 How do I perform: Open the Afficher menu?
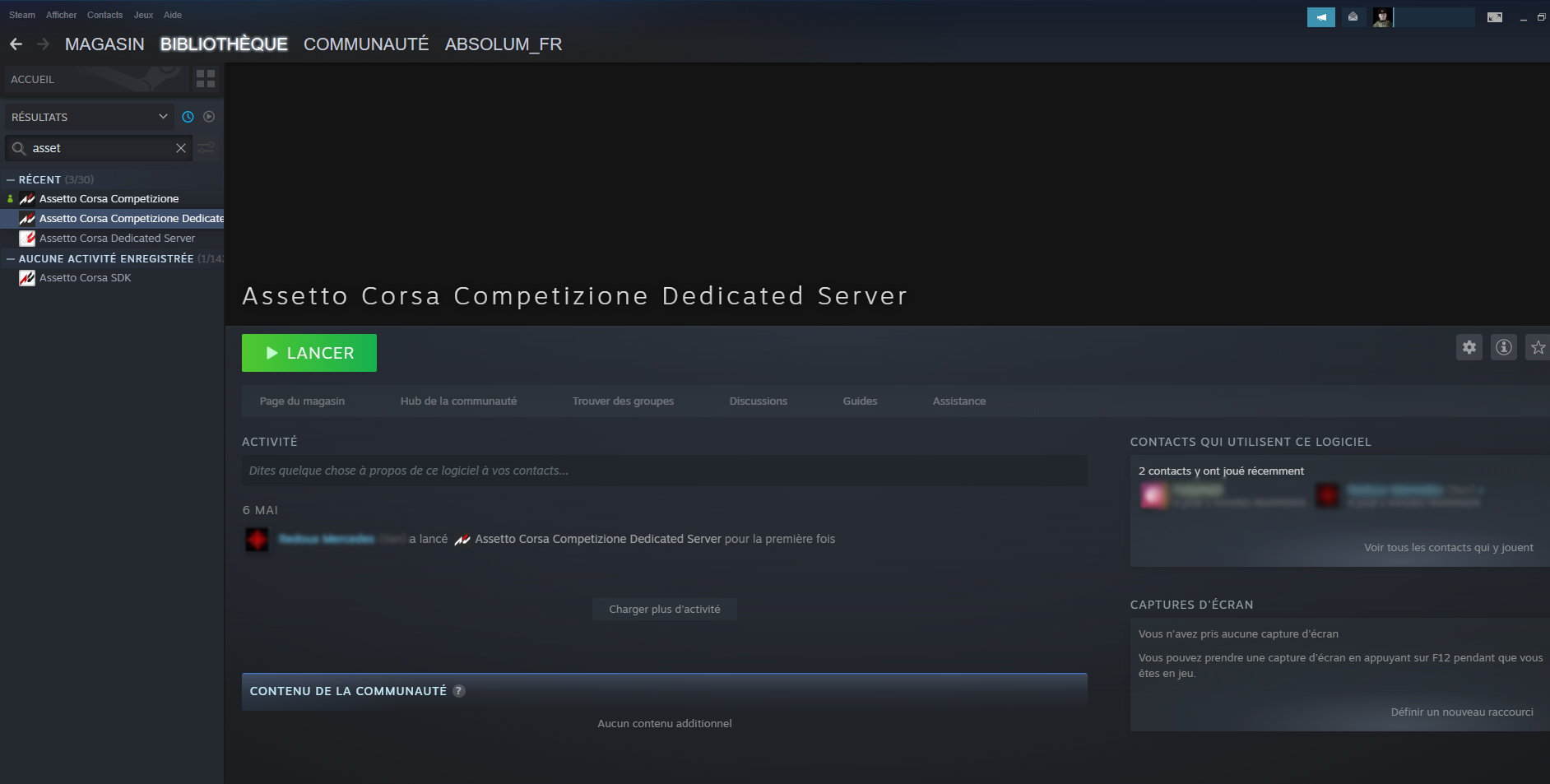[x=61, y=15]
